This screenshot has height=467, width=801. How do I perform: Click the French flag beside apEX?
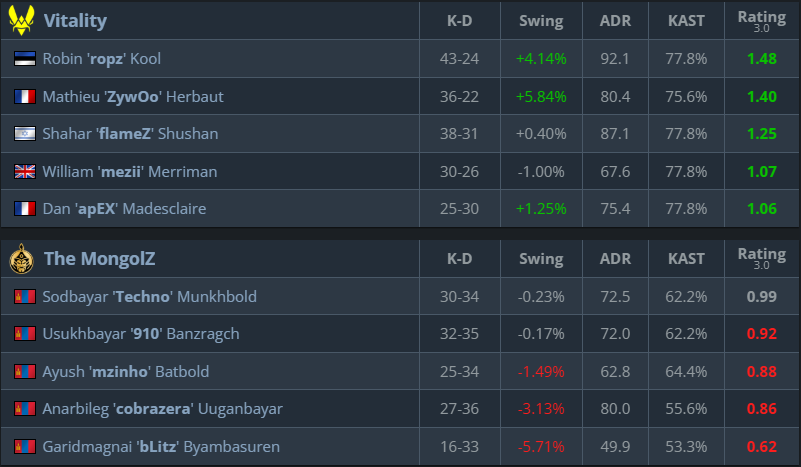(x=25, y=209)
